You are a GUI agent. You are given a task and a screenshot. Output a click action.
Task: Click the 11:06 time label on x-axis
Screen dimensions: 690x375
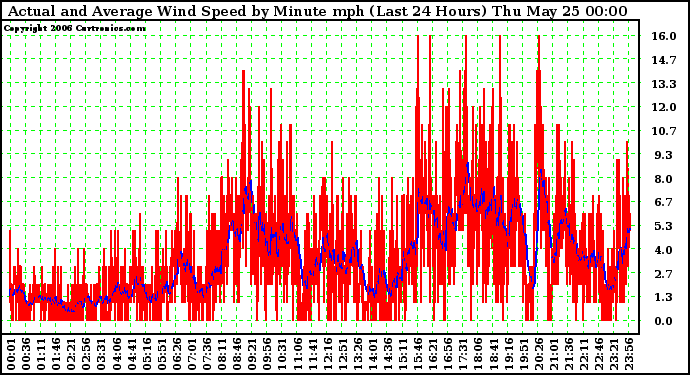click(297, 354)
